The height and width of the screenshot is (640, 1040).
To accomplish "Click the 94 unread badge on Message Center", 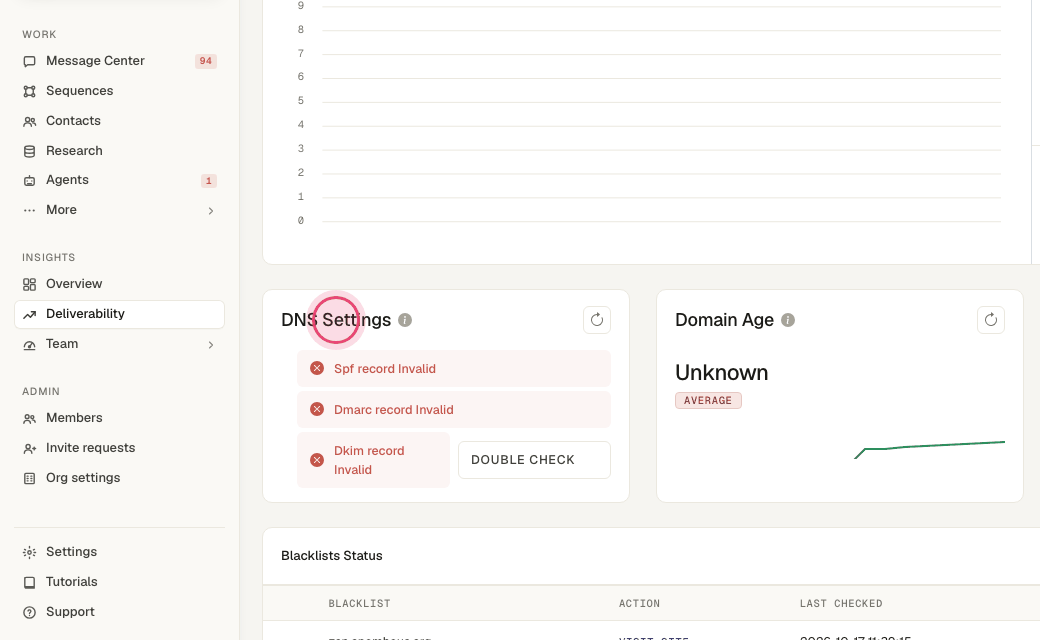I will [x=206, y=61].
